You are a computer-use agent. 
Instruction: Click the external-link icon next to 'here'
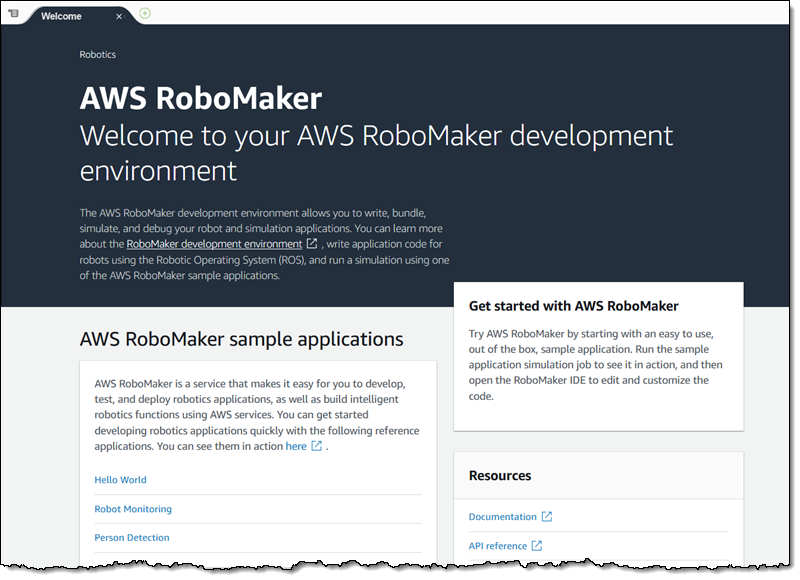(x=317, y=446)
